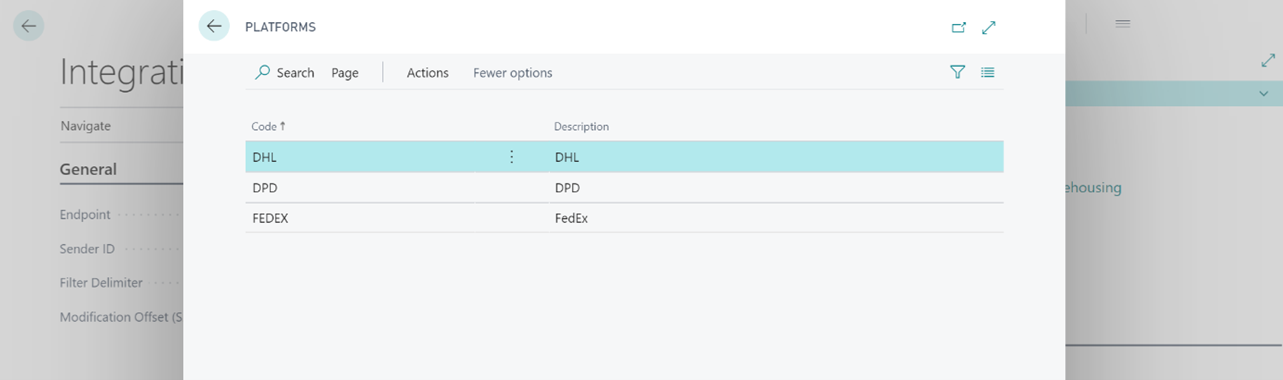Expand the background page with diagonal arrows

coord(1268,61)
